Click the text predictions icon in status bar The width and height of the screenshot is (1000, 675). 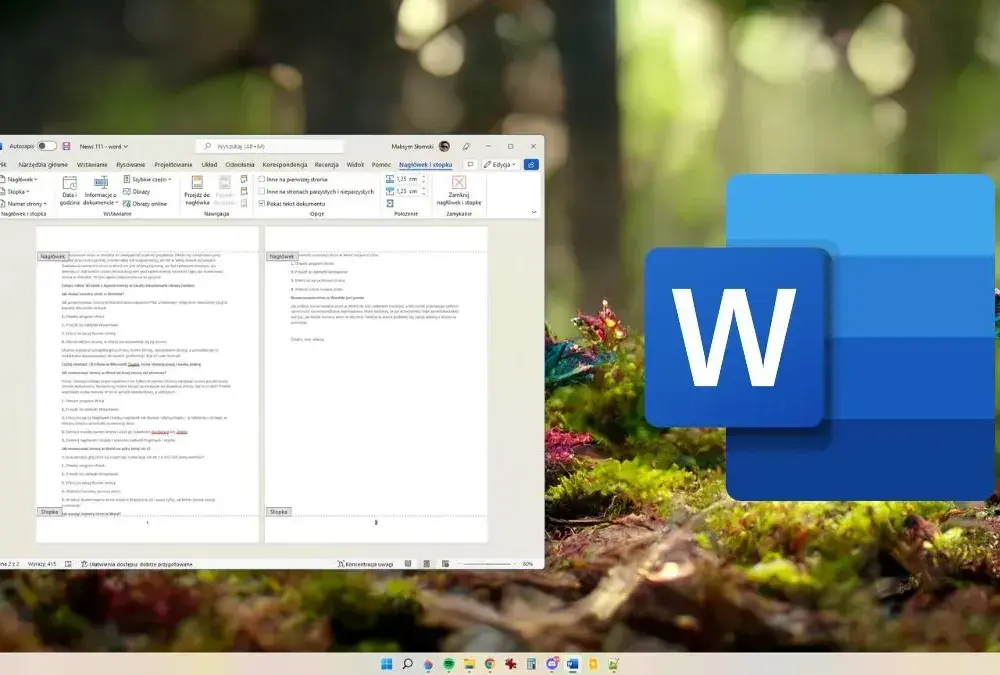pyautogui.click(x=68, y=564)
